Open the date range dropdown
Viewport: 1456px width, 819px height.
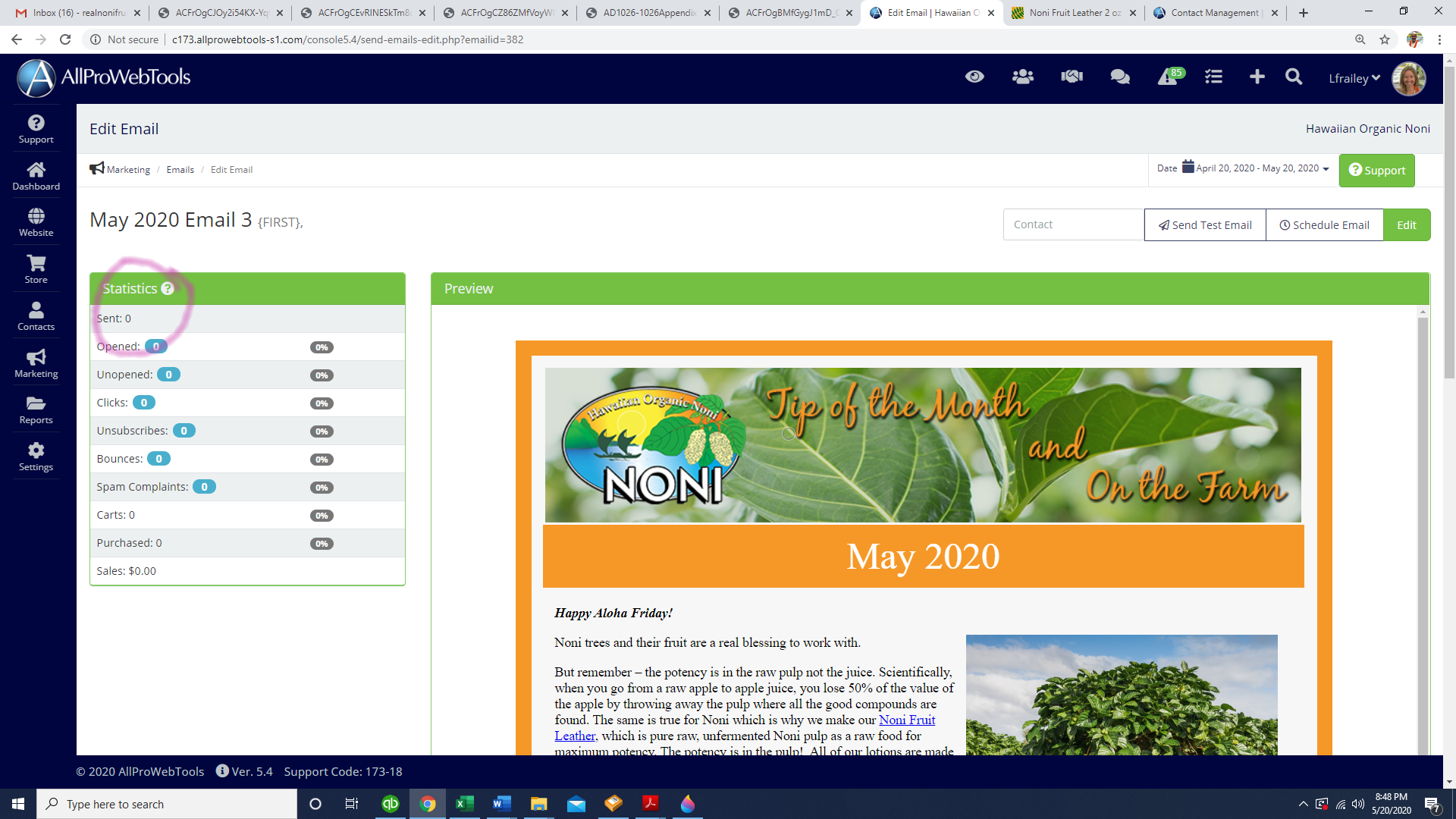click(1244, 168)
